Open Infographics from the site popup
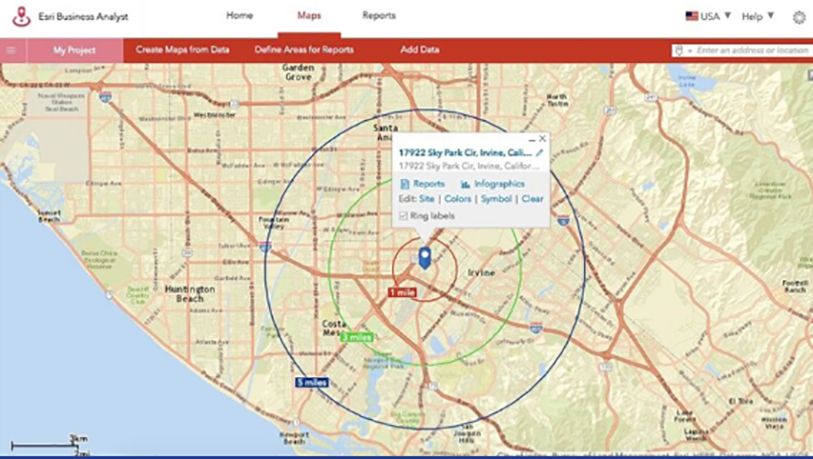The image size is (813, 459). point(493,184)
